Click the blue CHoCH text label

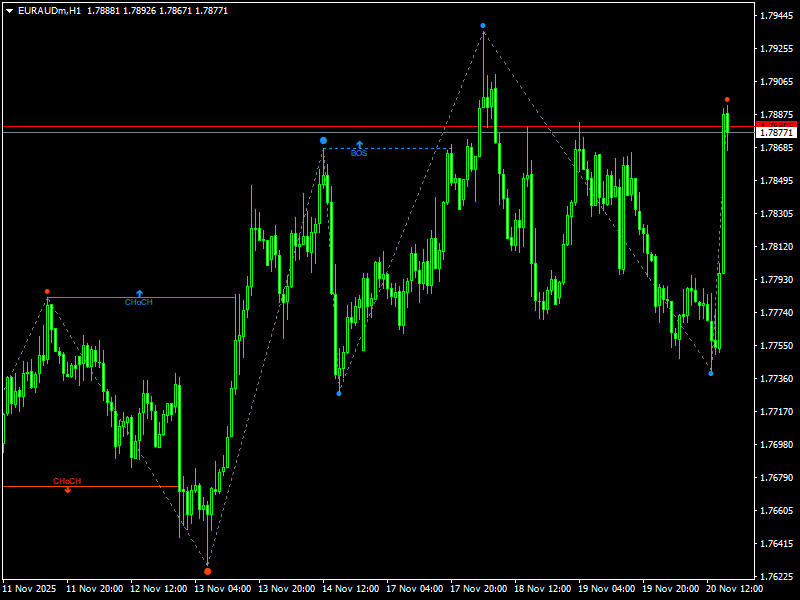tap(137, 300)
